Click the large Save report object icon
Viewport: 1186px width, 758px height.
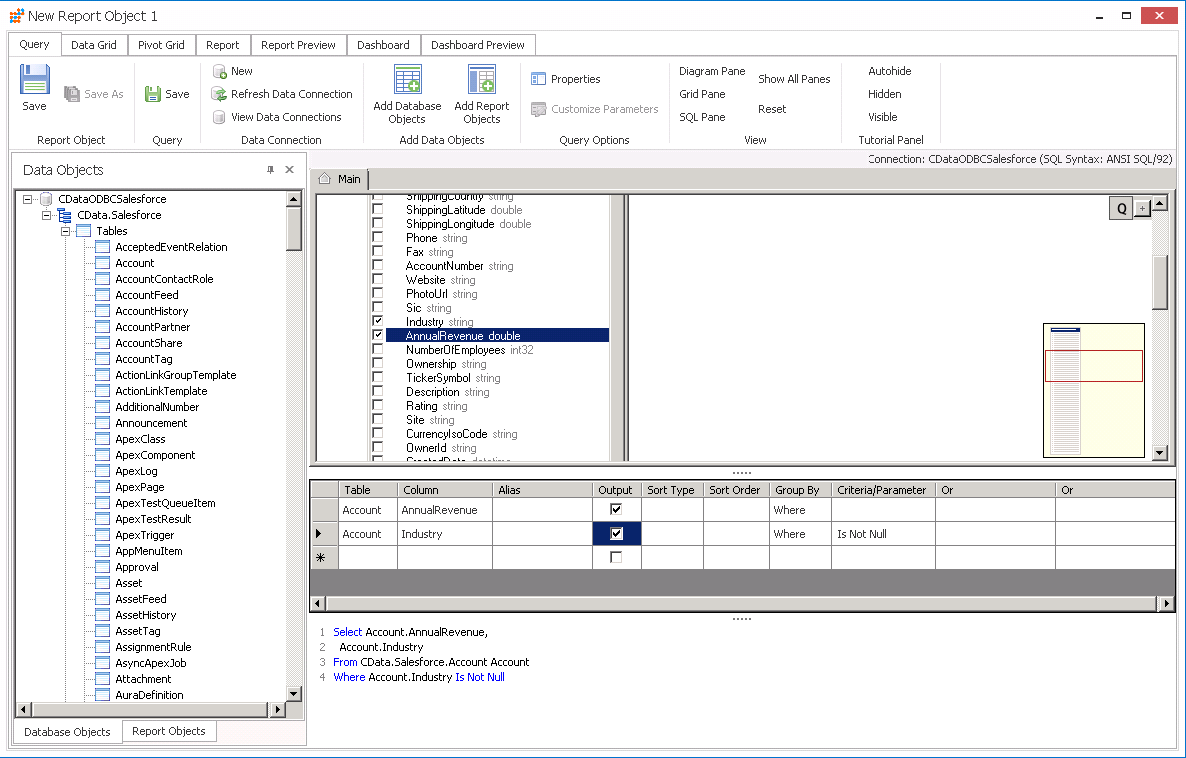coord(34,81)
